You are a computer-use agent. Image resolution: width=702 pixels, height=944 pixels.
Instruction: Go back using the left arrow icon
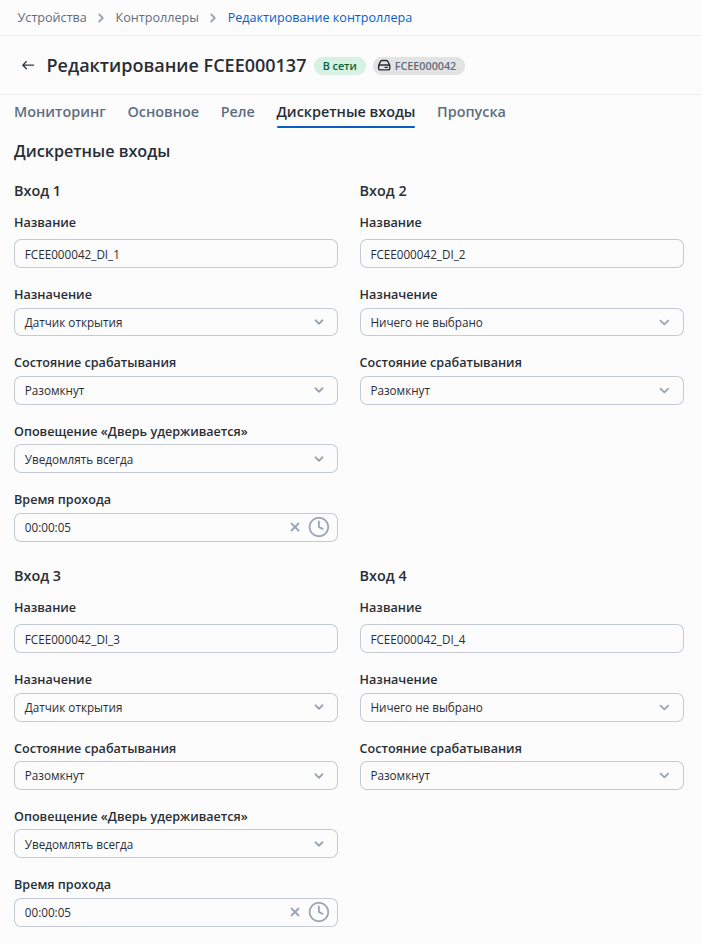[x=28, y=65]
